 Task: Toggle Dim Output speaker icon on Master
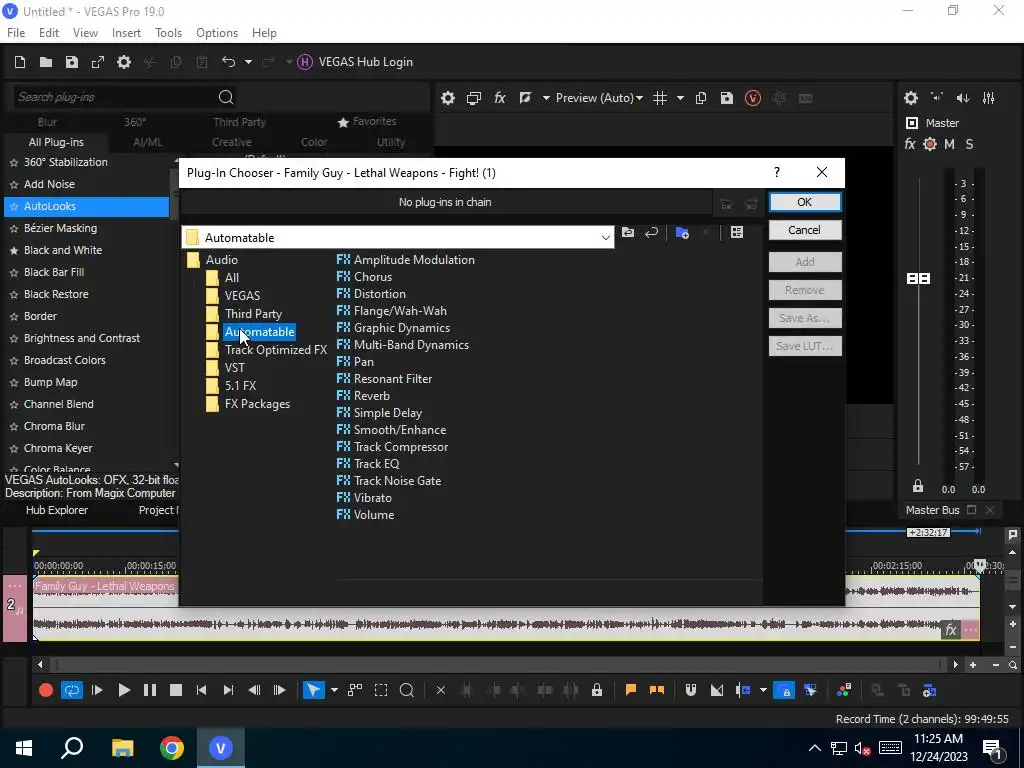(963, 98)
